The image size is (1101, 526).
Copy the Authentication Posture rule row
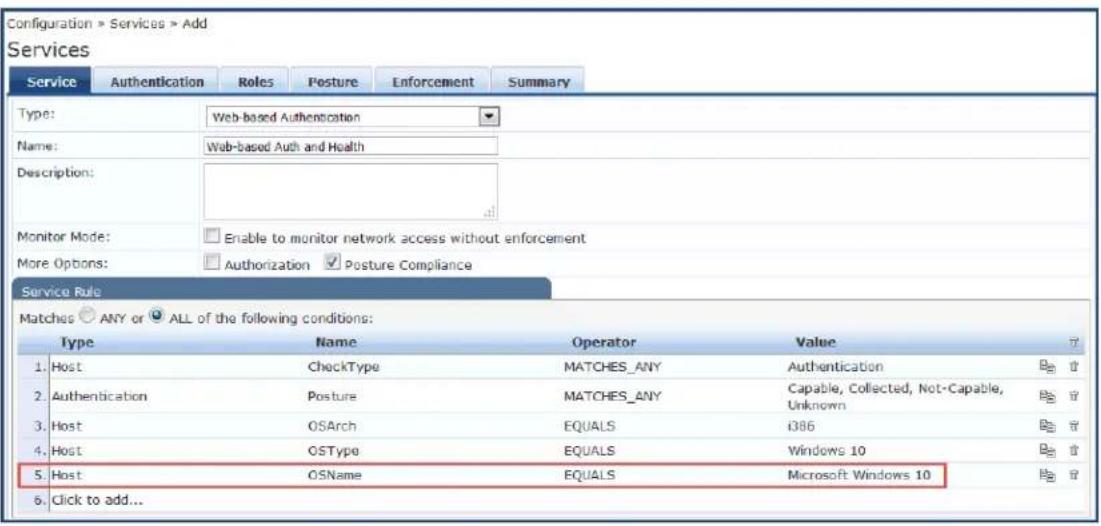point(1045,397)
